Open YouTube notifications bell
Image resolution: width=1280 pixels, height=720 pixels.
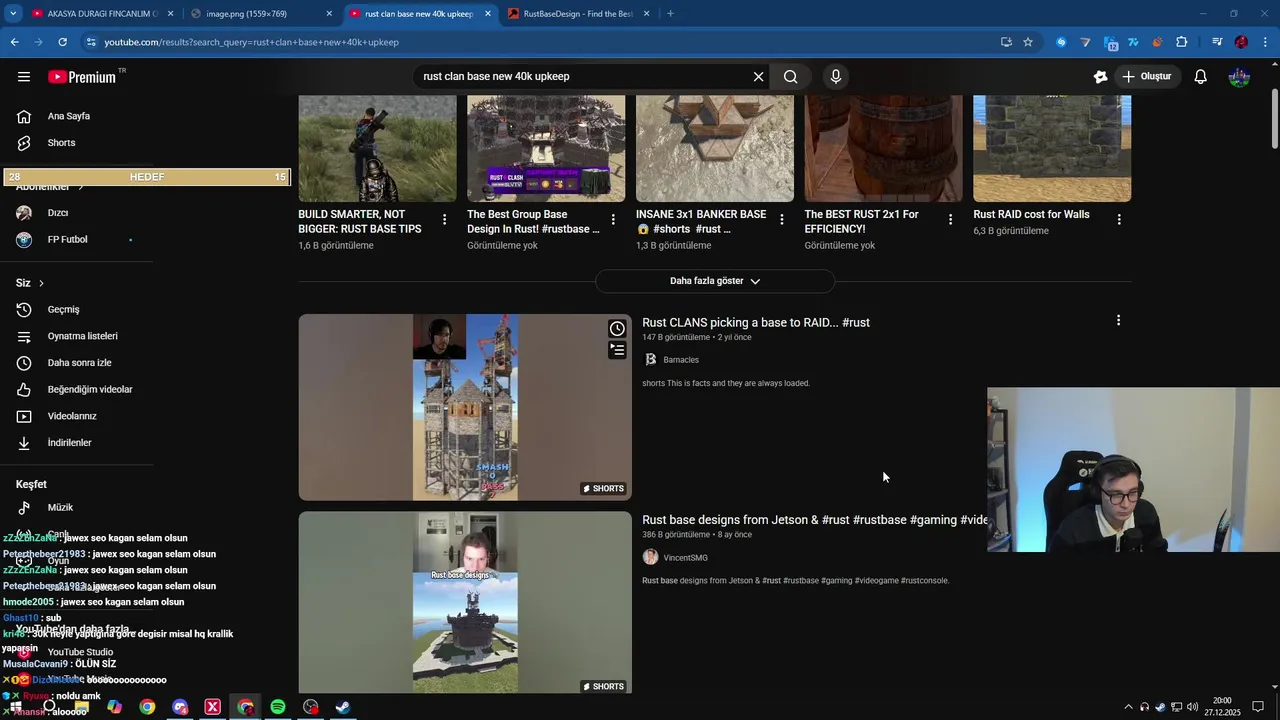(1201, 77)
